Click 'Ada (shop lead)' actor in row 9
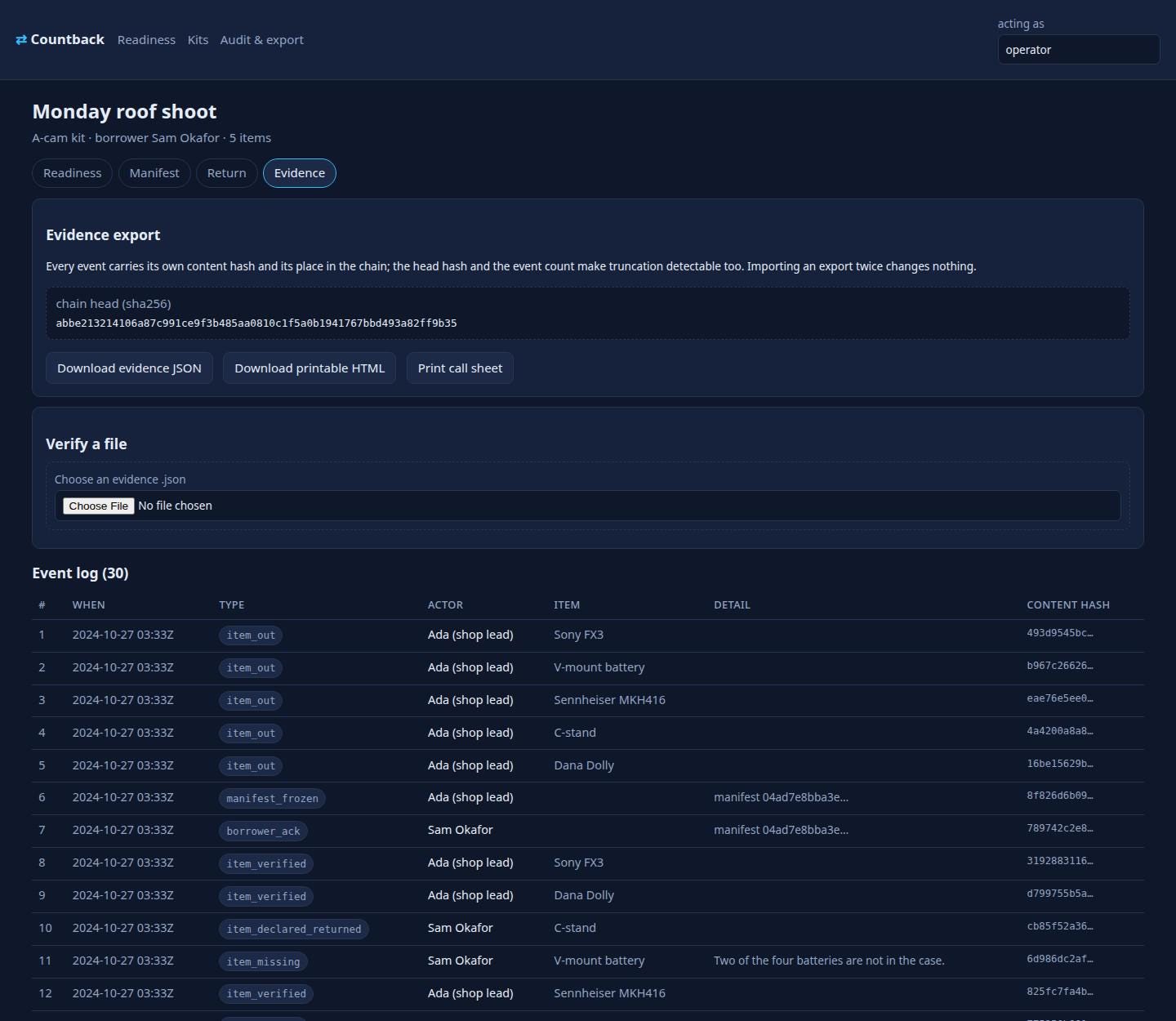The width and height of the screenshot is (1176, 1021). tap(470, 895)
